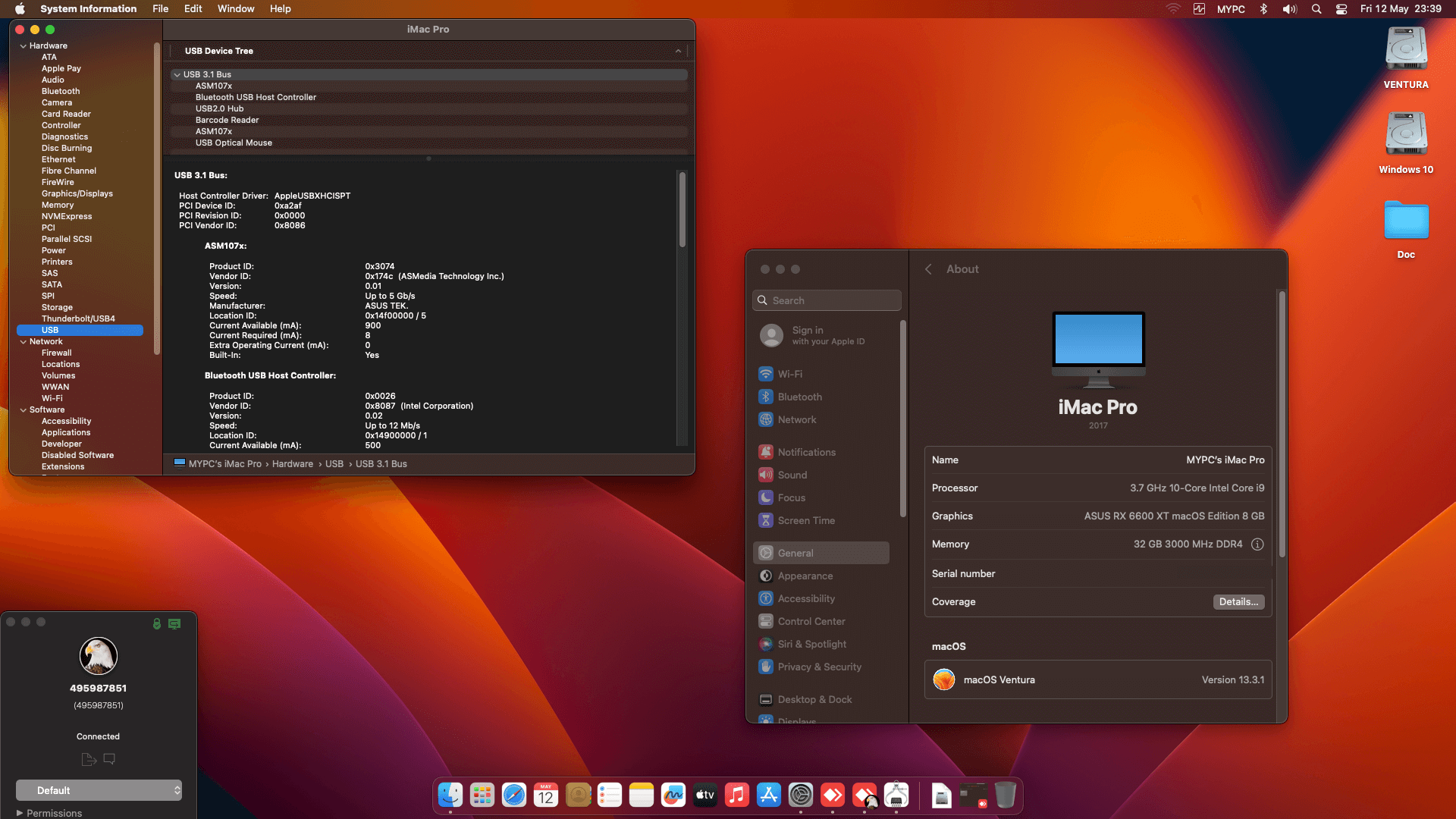Open the App Store from the Dock
The width and height of the screenshot is (1456, 819).
coord(769,795)
